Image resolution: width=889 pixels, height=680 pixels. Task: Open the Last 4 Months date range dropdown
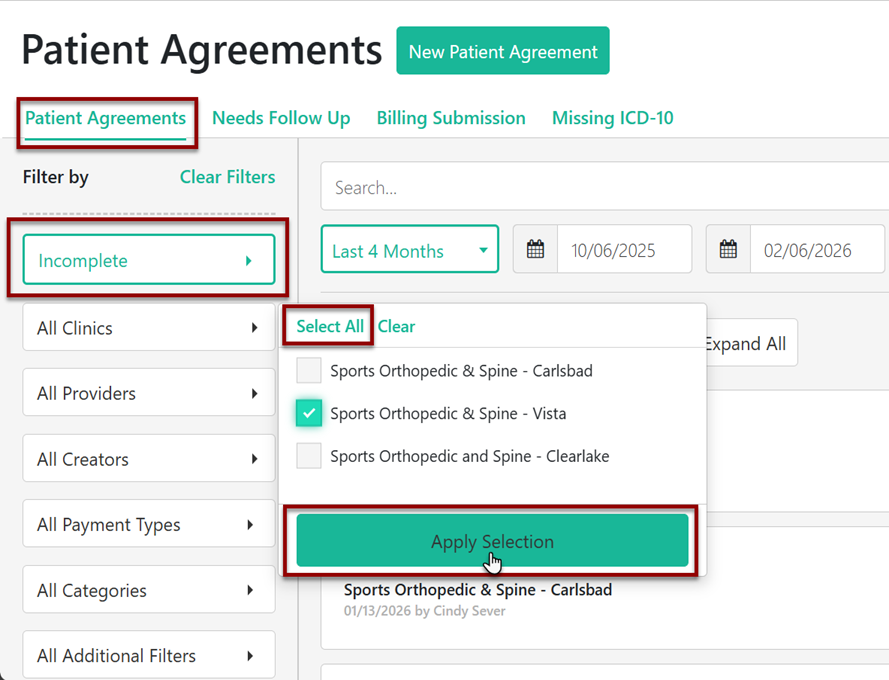click(409, 250)
